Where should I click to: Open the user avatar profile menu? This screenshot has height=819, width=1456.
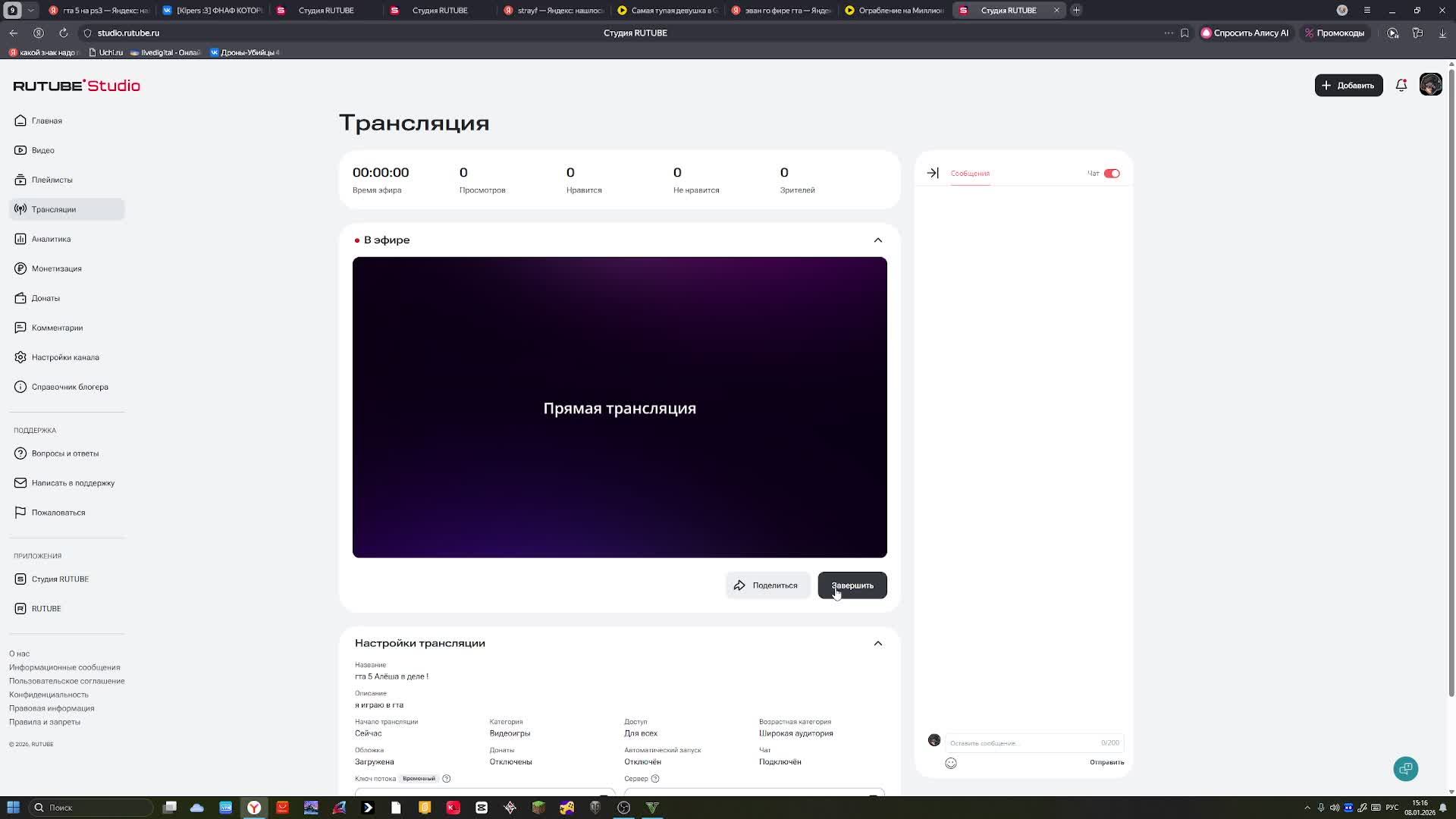(1430, 85)
